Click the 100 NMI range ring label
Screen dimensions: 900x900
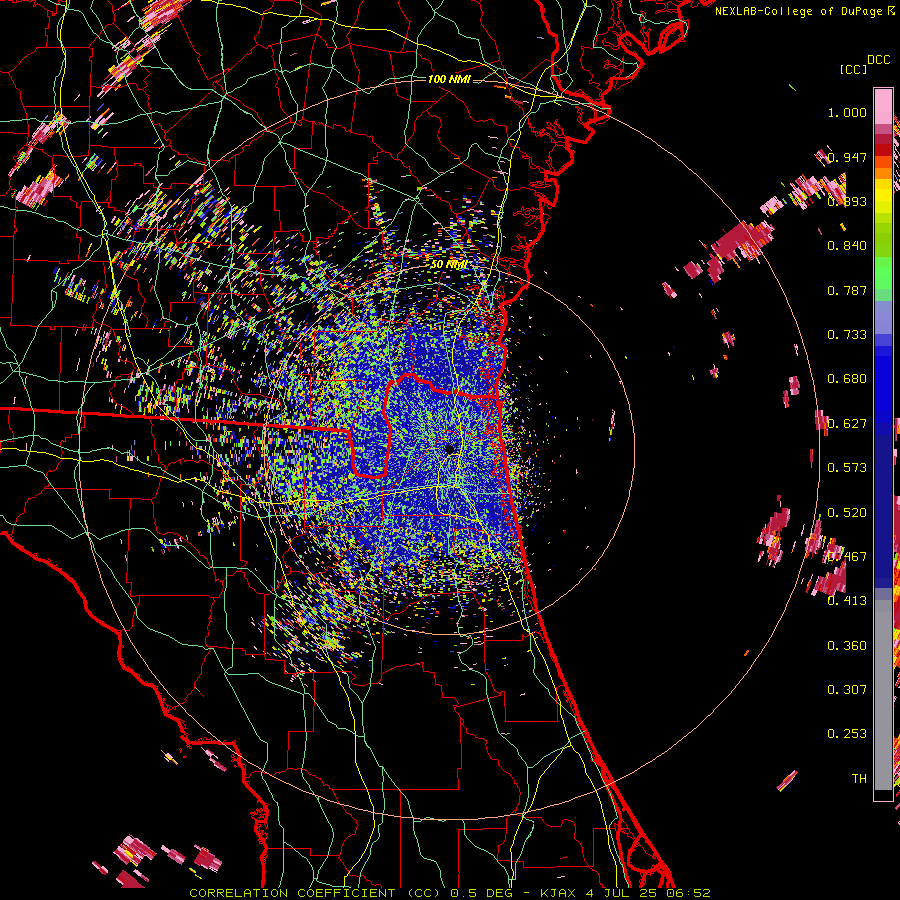449,79
